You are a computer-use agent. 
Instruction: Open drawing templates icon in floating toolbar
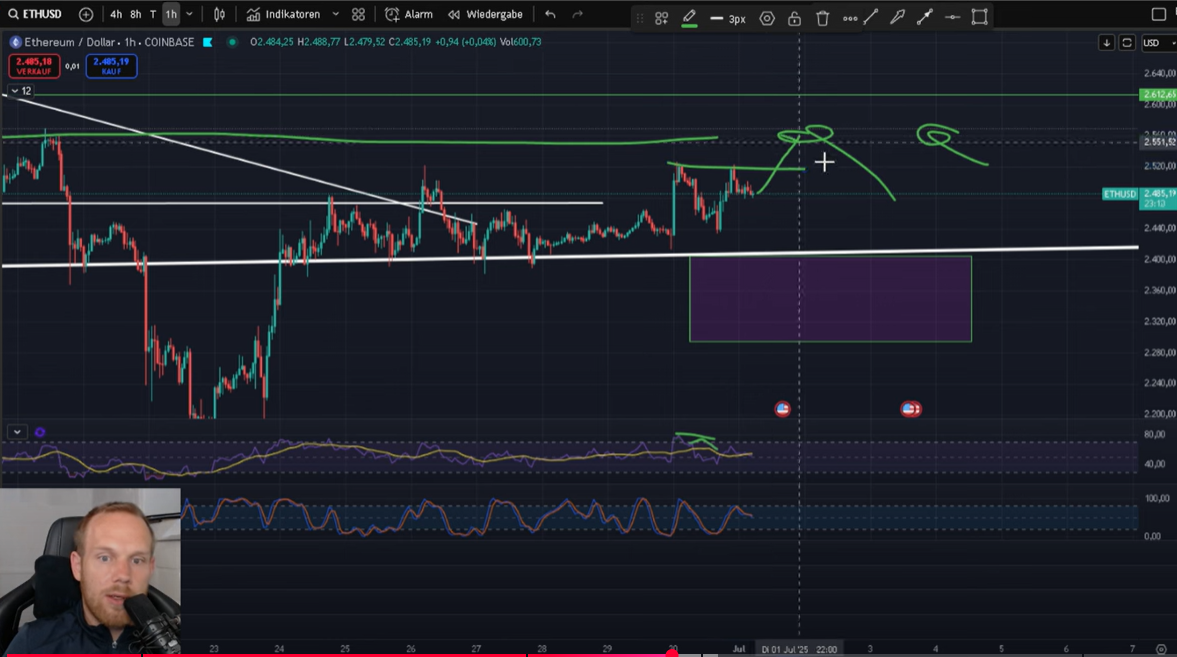[661, 18]
